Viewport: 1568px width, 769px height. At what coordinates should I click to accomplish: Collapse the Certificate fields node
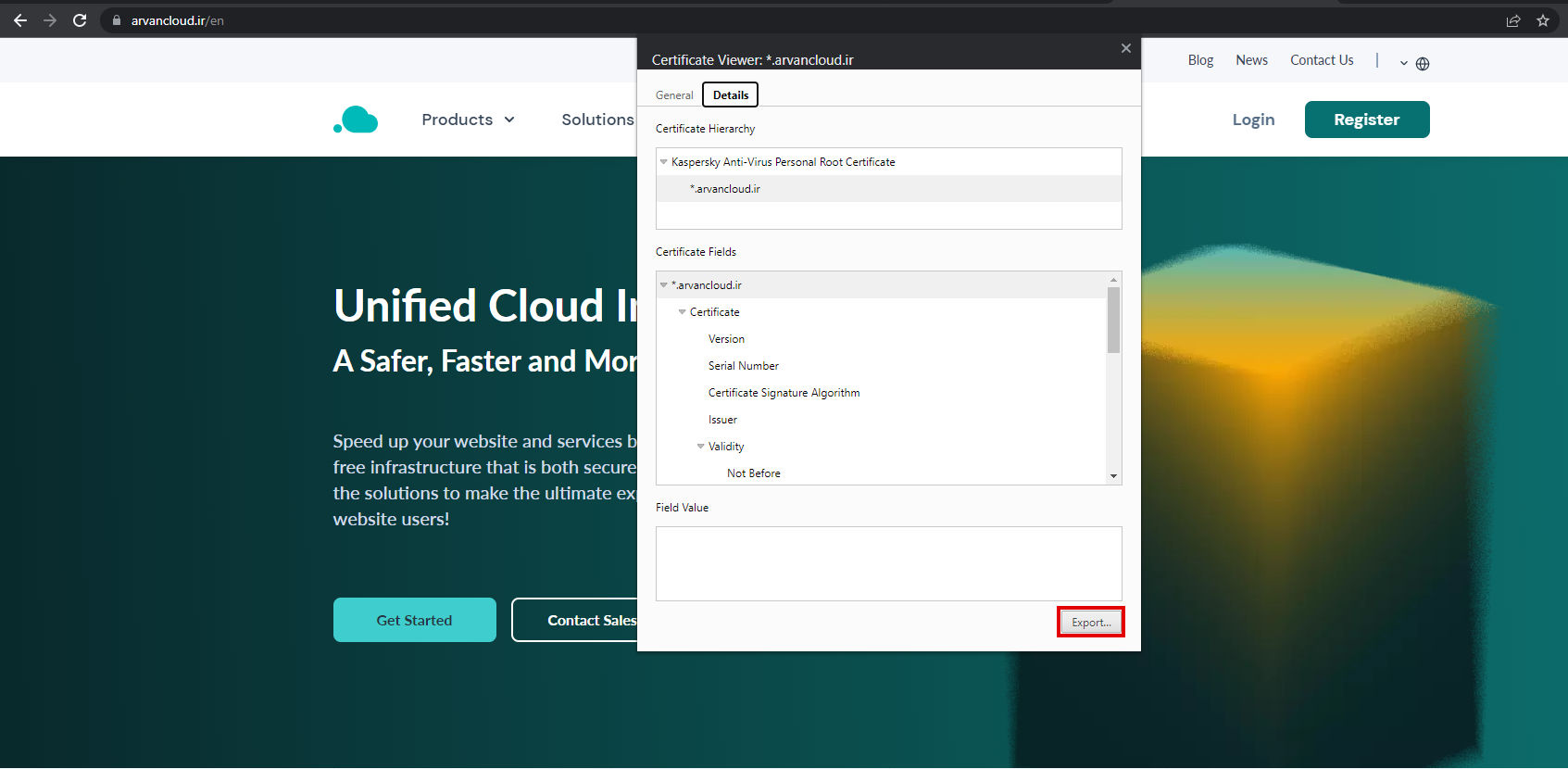pos(683,312)
